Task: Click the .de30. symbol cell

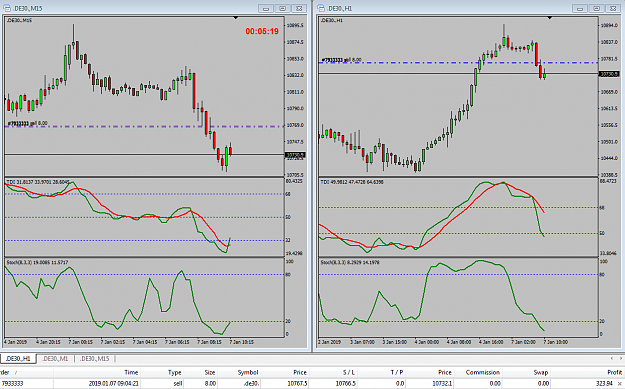Action: click(x=252, y=383)
